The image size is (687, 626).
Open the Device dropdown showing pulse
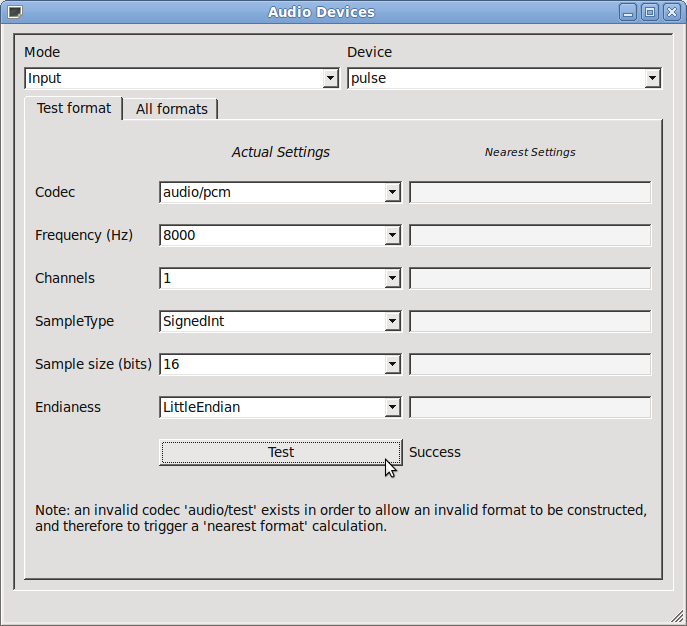[504, 78]
